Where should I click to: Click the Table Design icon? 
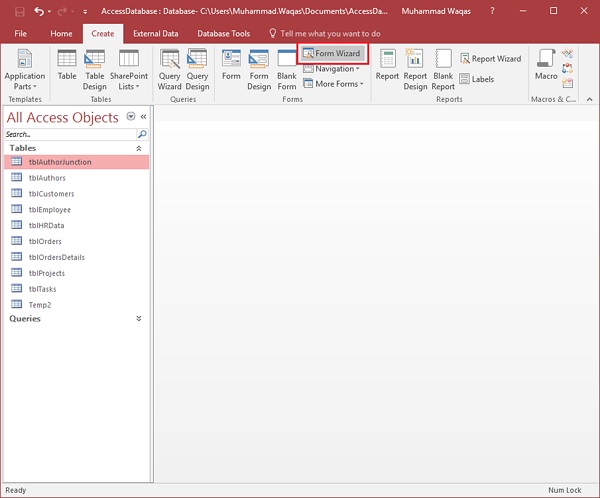[x=95, y=68]
